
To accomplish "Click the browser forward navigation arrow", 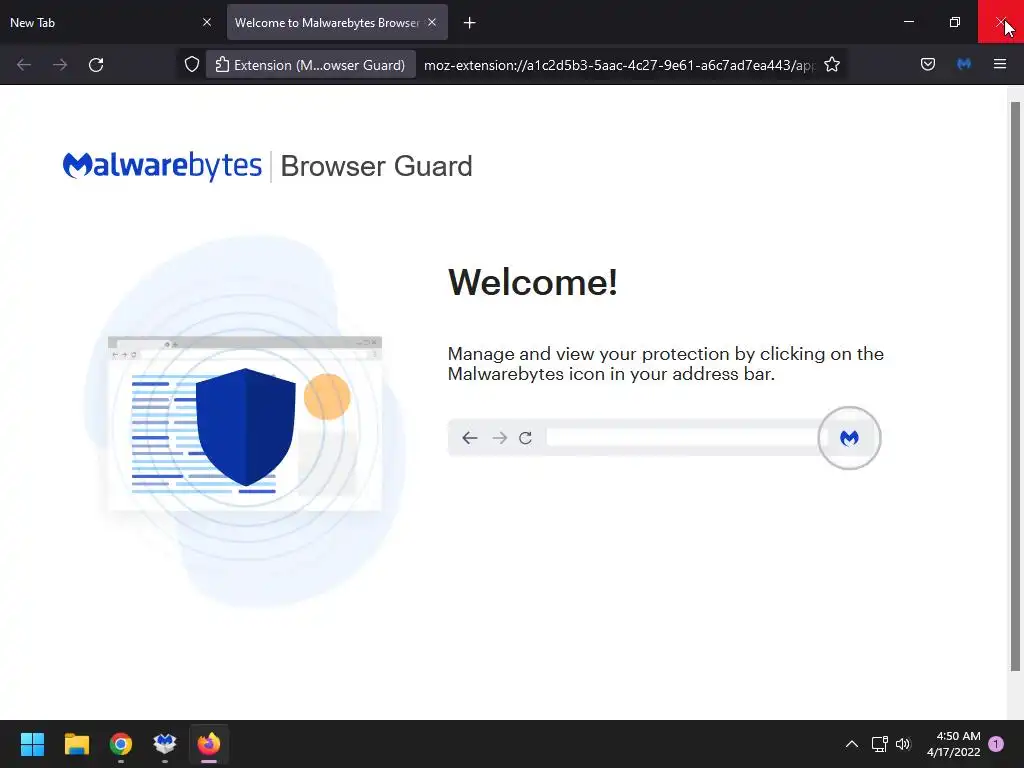I will pyautogui.click(x=60, y=65).
